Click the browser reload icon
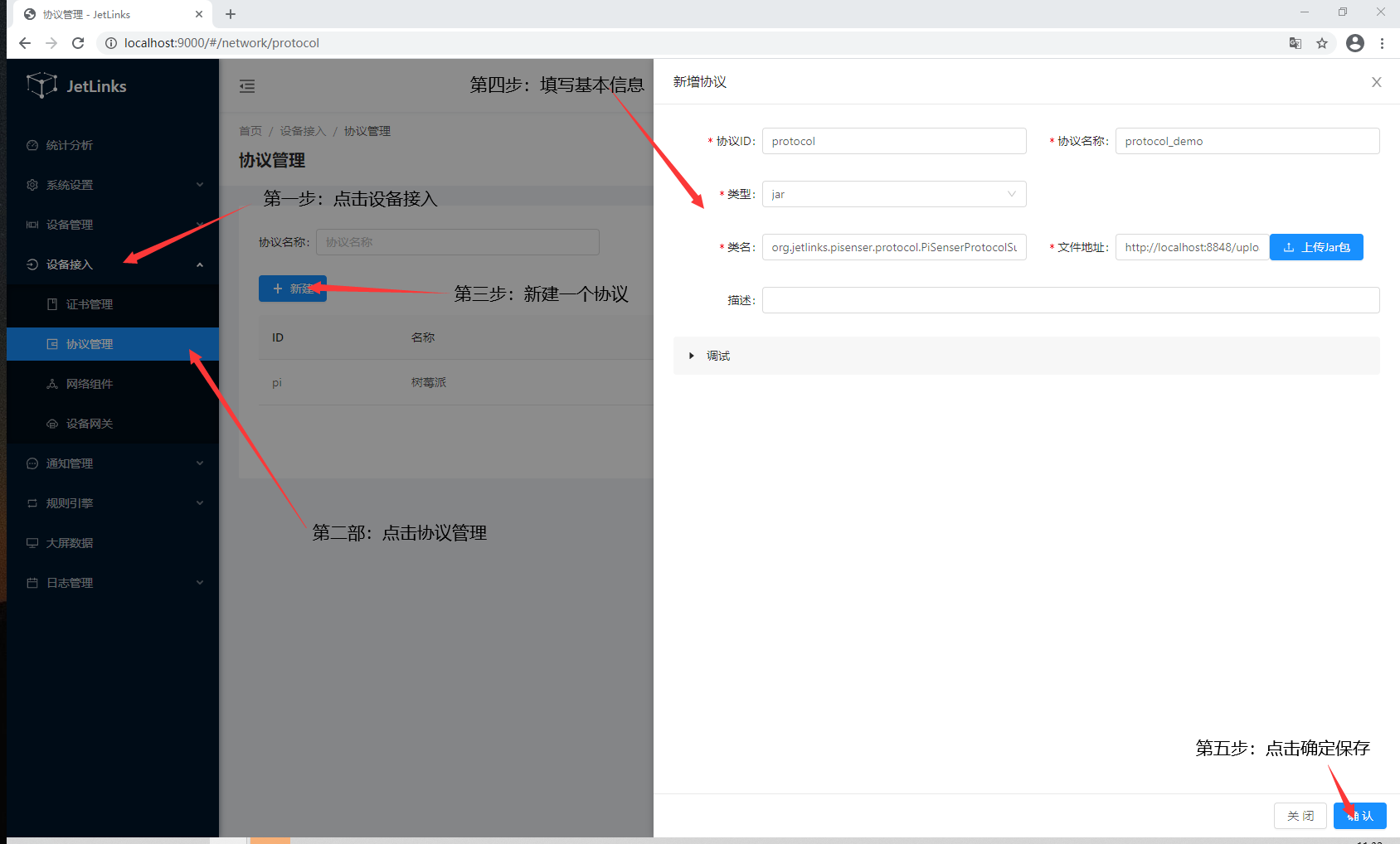The image size is (1400, 844). coord(78,43)
